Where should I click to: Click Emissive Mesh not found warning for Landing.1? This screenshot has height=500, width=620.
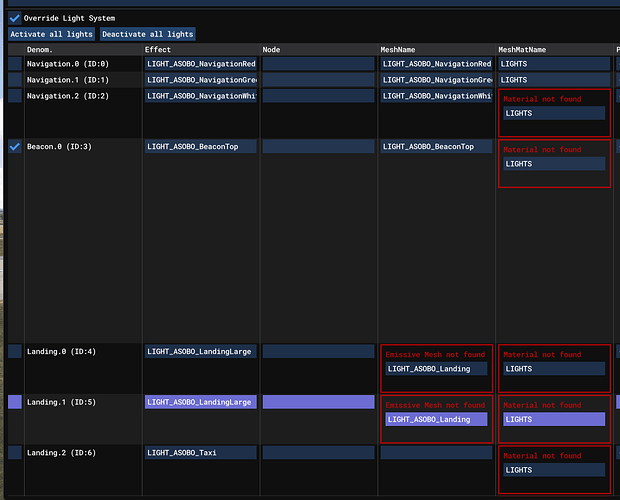(x=435, y=405)
